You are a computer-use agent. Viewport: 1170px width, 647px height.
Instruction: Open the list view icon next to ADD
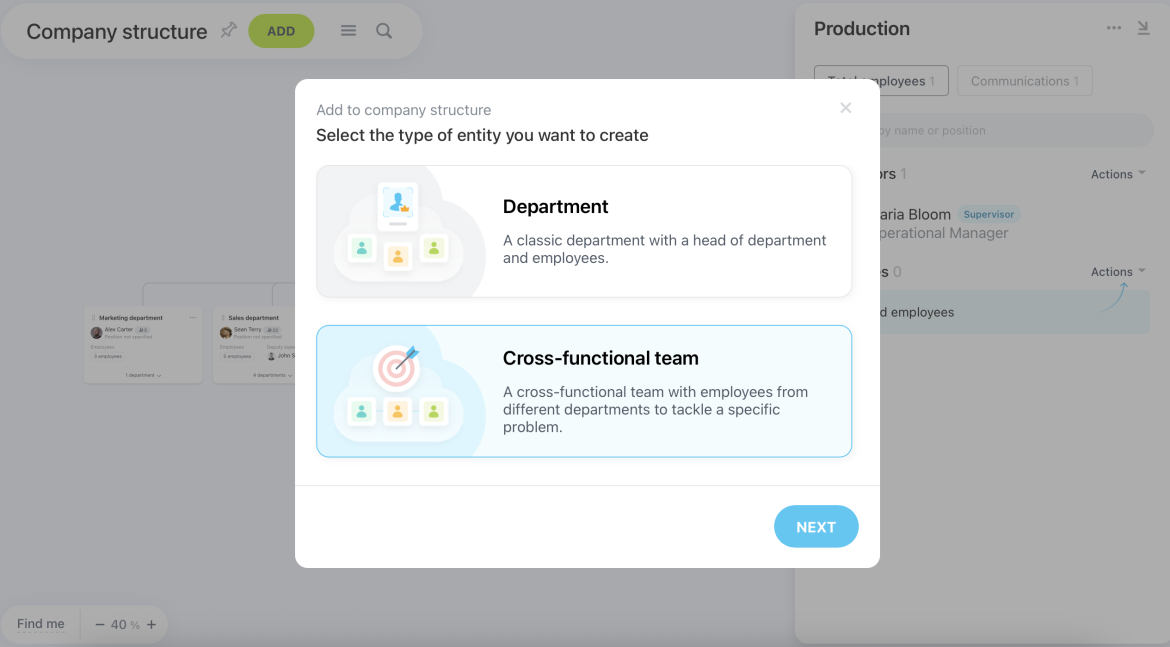click(348, 31)
